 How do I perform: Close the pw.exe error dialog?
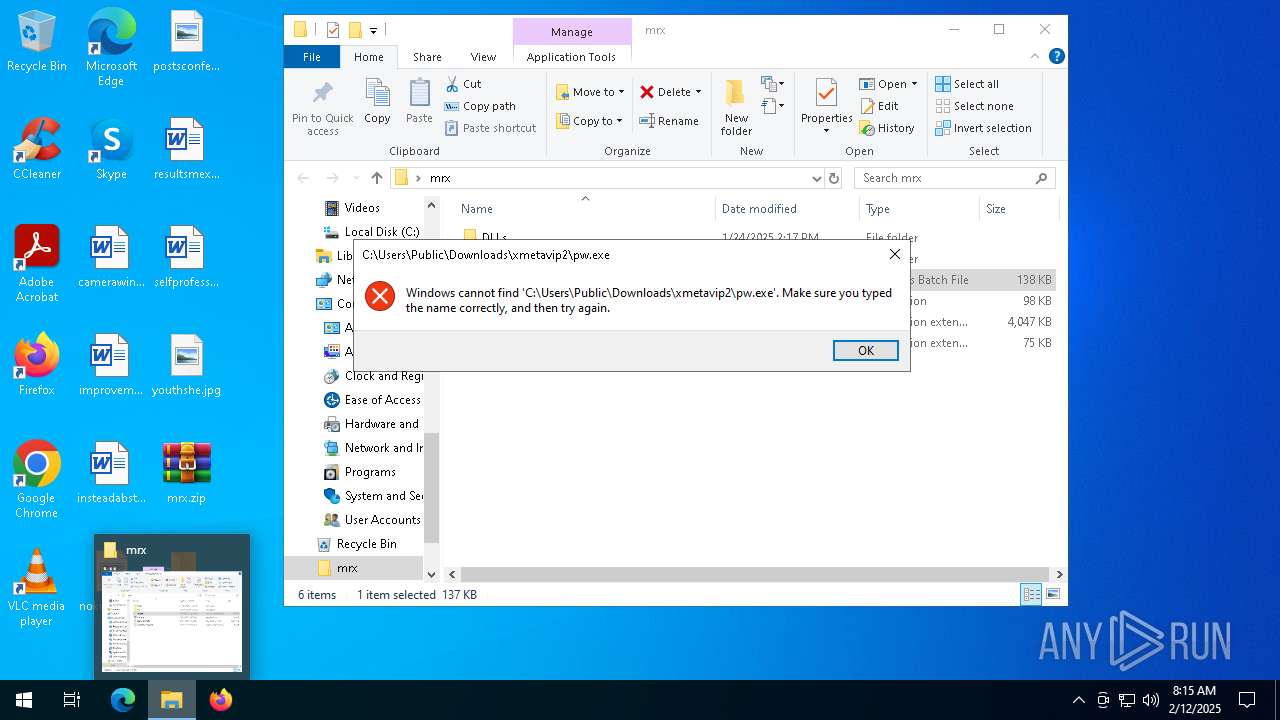coord(894,254)
